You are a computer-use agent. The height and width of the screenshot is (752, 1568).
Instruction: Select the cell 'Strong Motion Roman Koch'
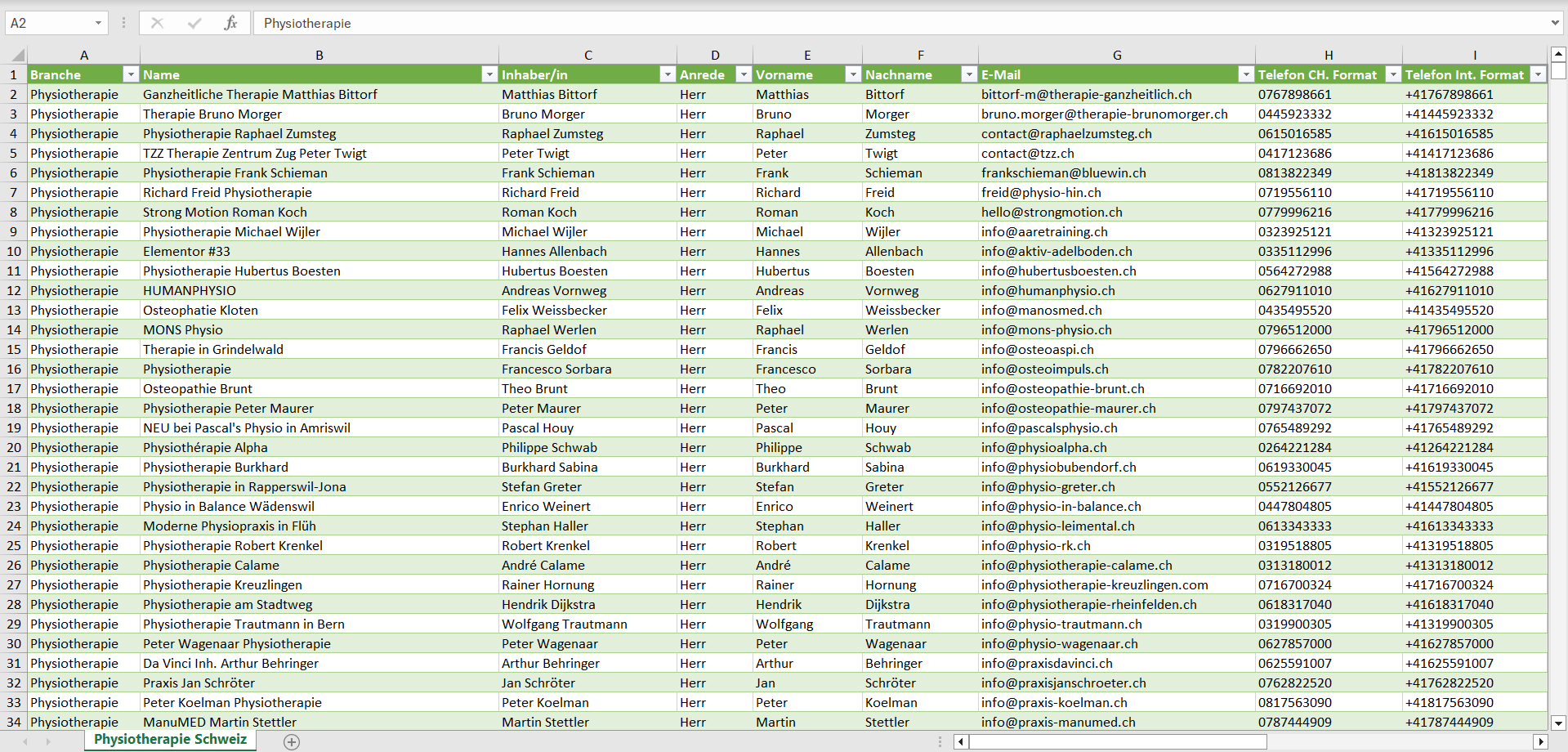[x=319, y=212]
